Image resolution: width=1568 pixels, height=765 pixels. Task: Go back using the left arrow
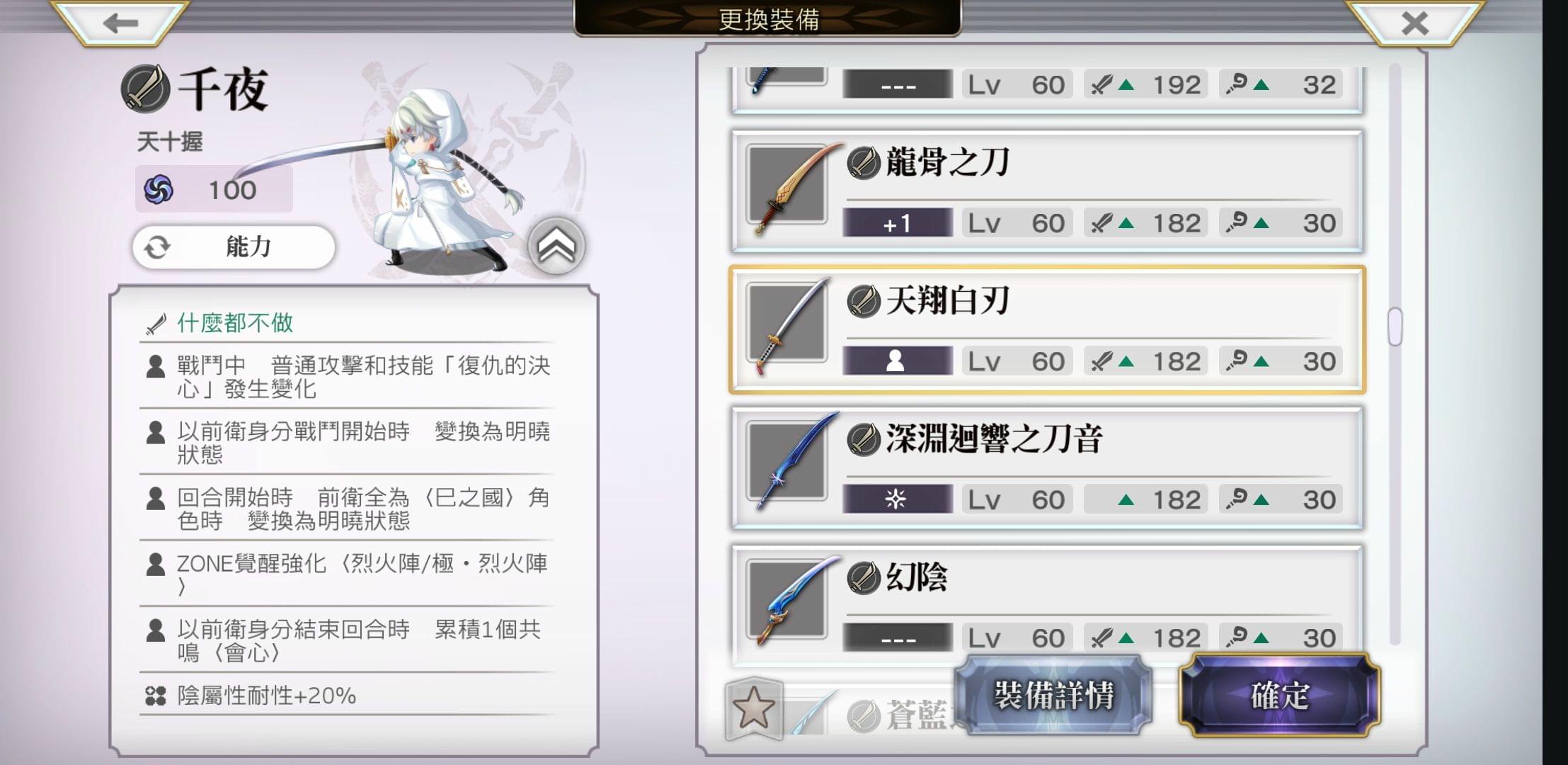pyautogui.click(x=120, y=23)
